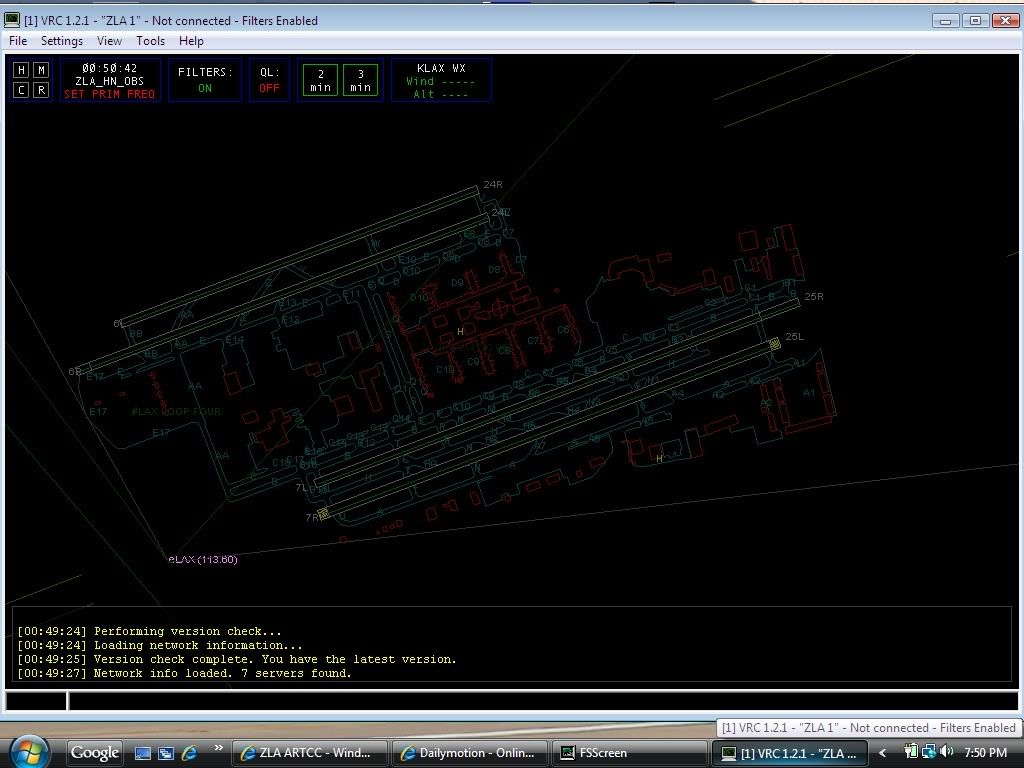Select the 2 min timer button

(320, 80)
